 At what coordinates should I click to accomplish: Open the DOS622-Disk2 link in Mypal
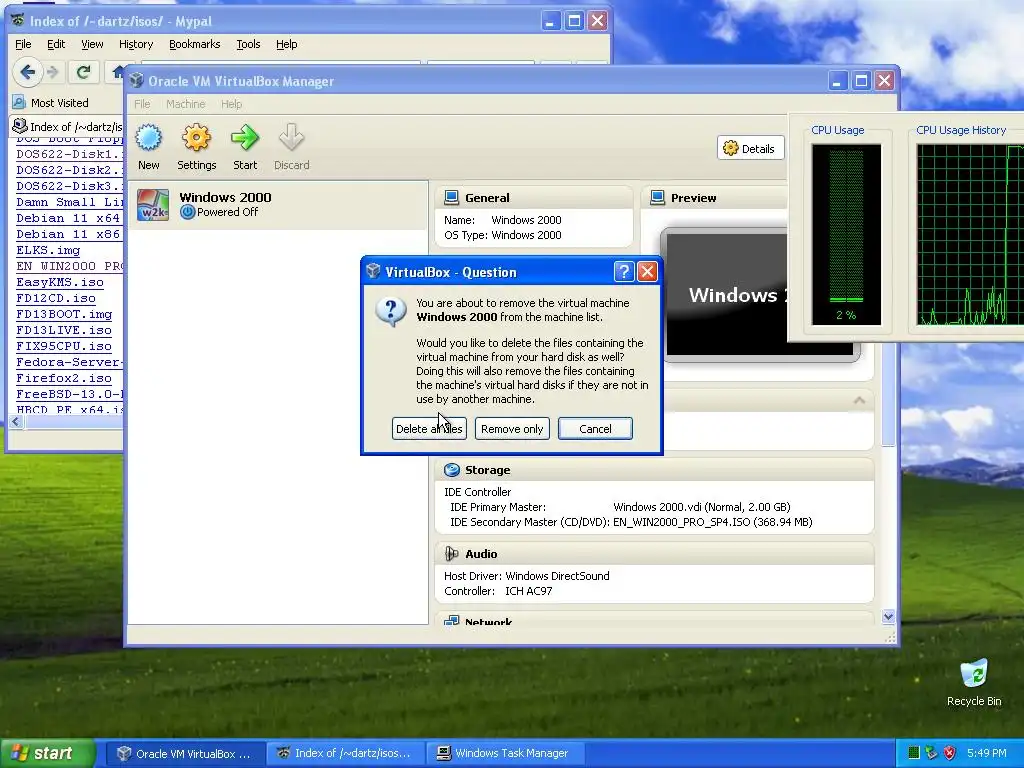(69, 170)
